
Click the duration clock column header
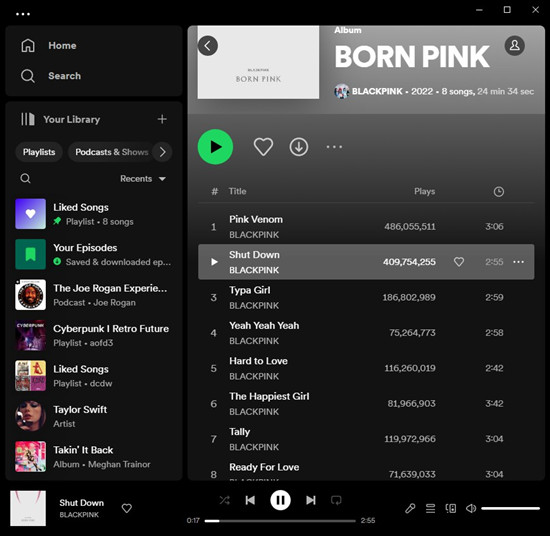(498, 192)
